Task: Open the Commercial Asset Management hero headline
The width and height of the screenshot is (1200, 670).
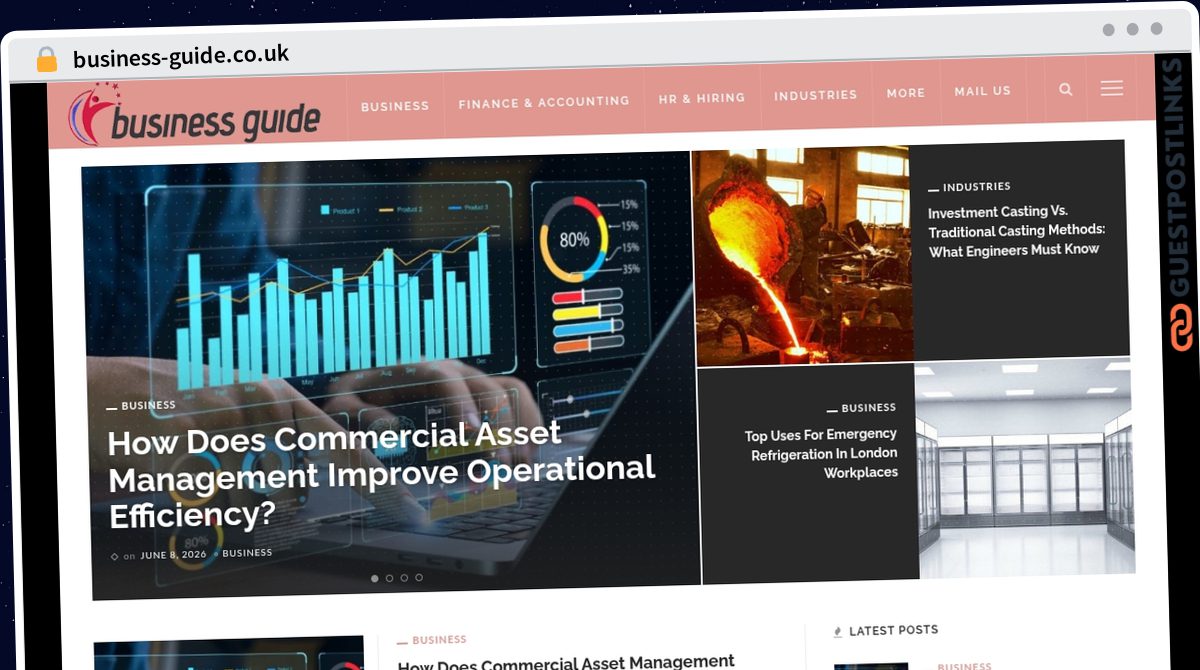Action: [382, 475]
